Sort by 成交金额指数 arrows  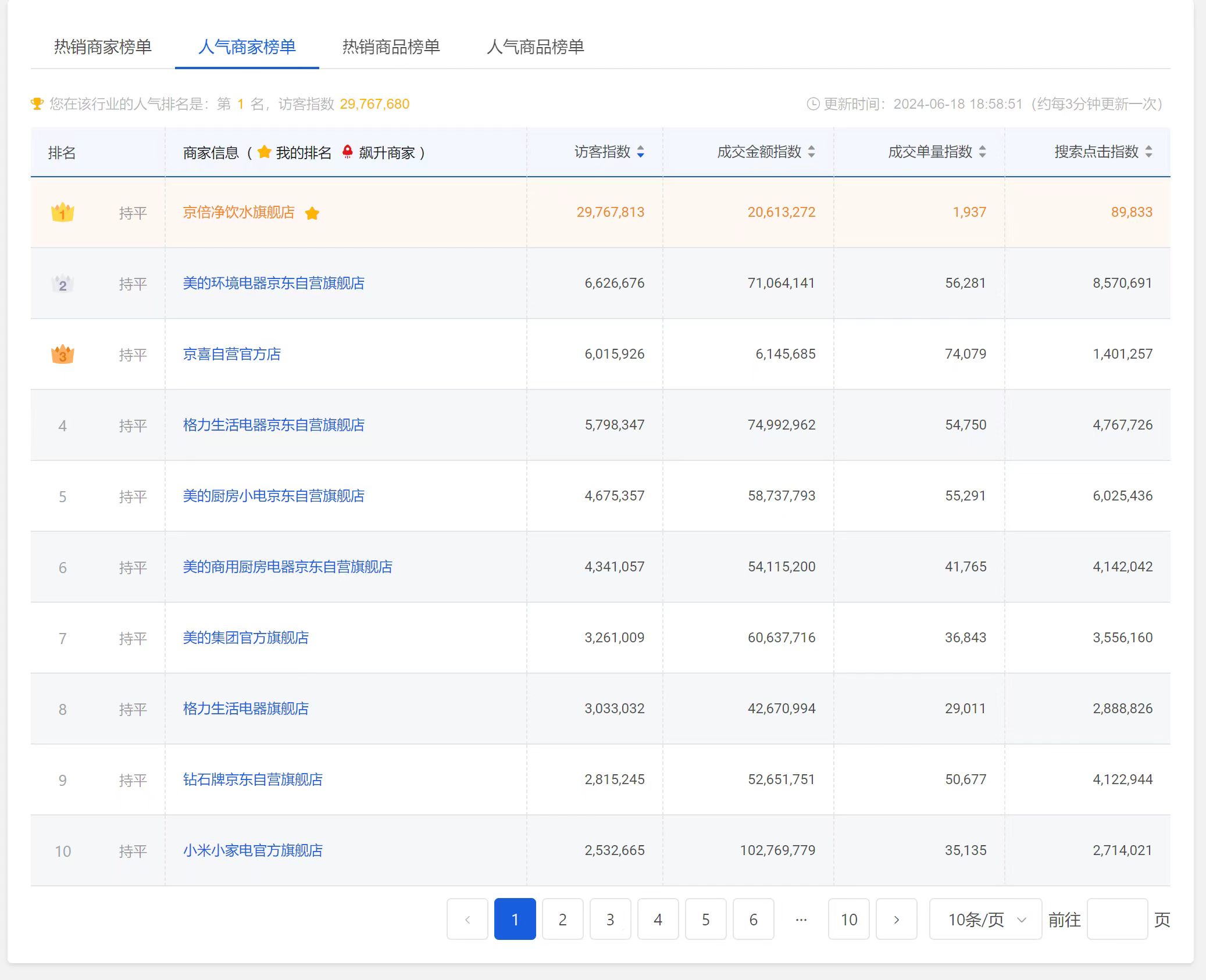point(811,152)
